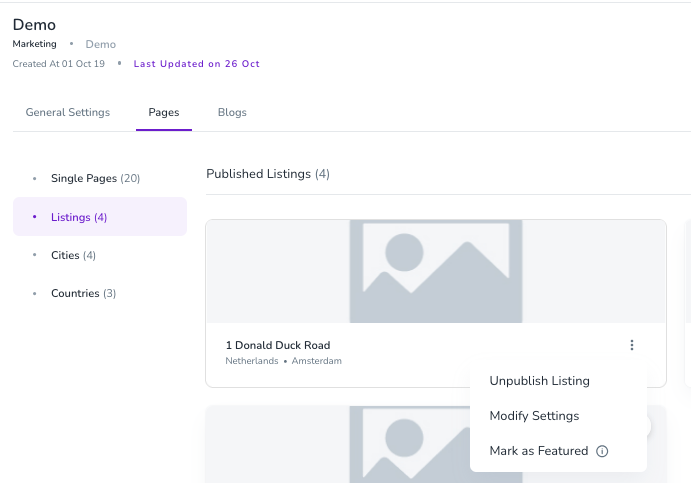Screen dimensions: 691x483
Task: Open Single Pages (20) in the sidebar
Action: coord(95,178)
